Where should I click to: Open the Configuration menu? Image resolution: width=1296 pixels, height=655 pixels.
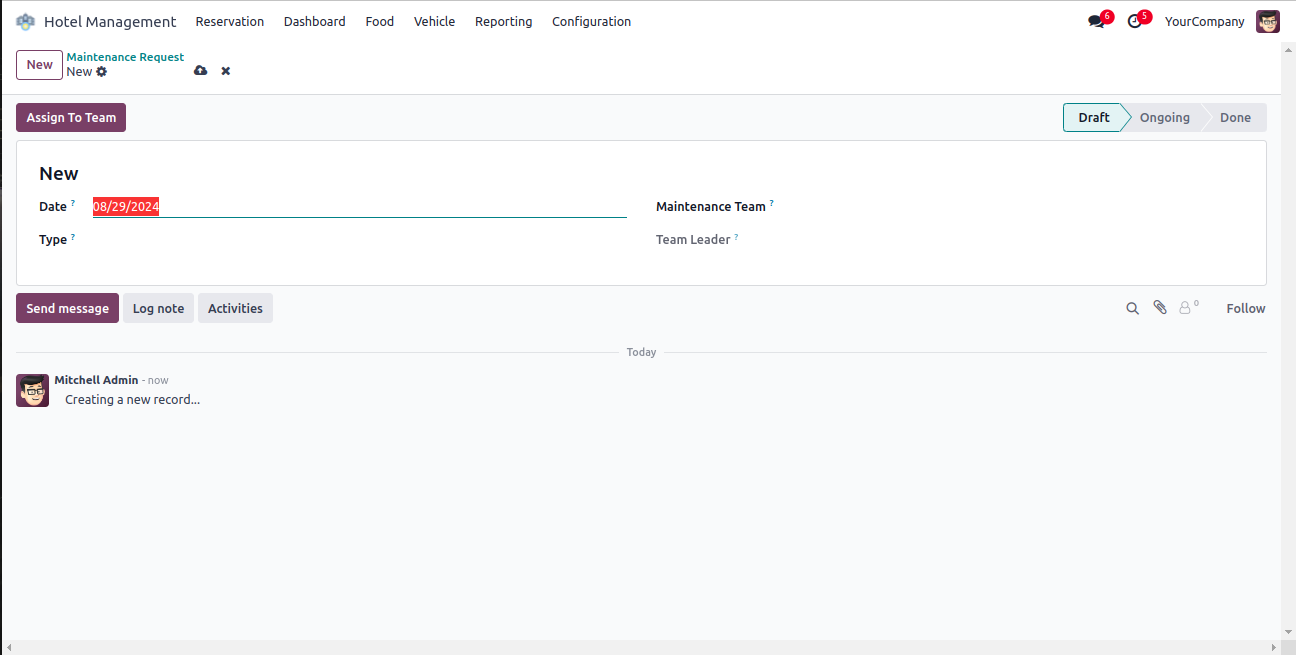coord(591,22)
